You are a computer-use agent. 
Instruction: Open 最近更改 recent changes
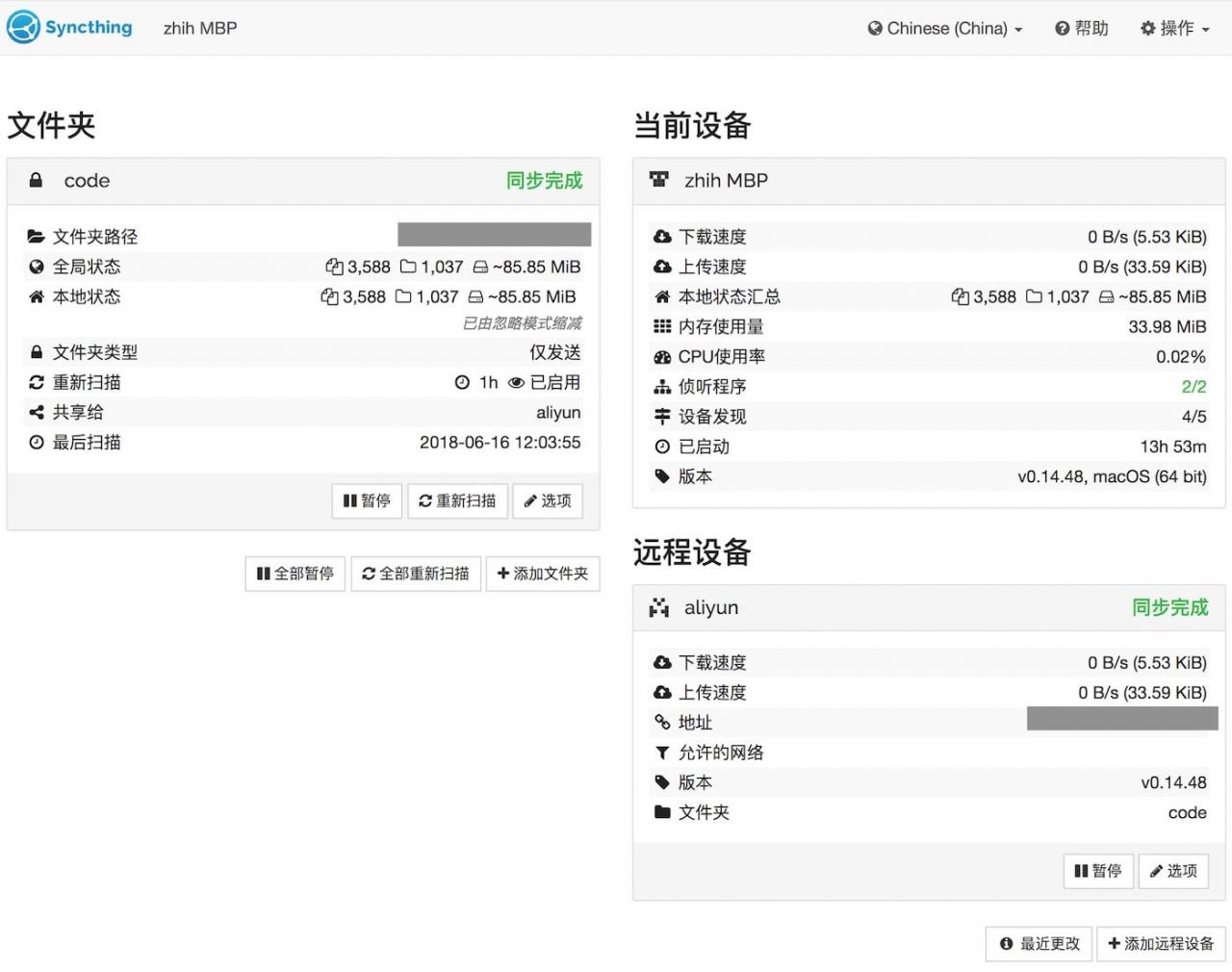tap(1039, 944)
